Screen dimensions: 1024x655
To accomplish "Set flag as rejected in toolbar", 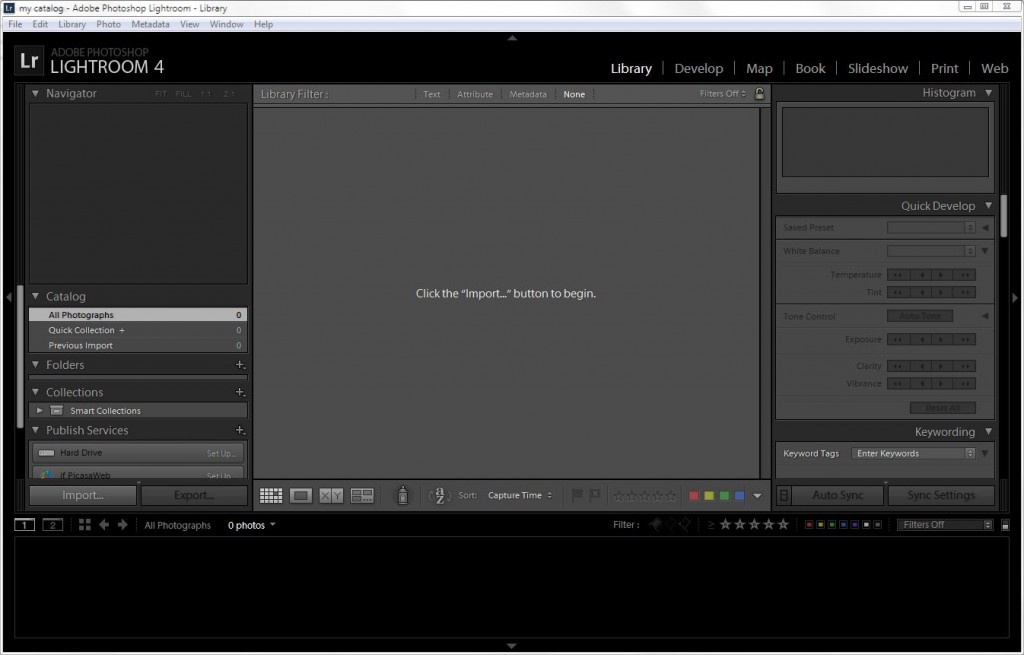I will (x=595, y=496).
